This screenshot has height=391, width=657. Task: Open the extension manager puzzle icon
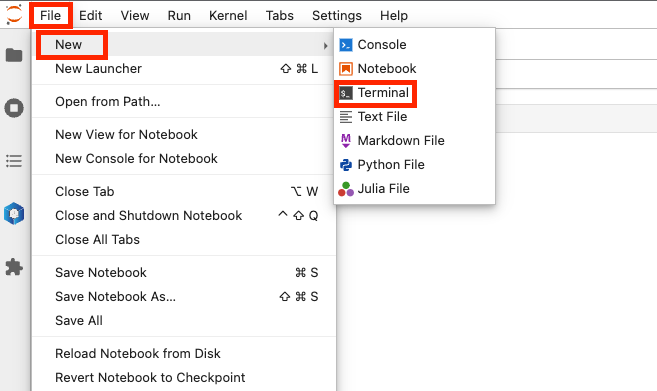click(14, 267)
